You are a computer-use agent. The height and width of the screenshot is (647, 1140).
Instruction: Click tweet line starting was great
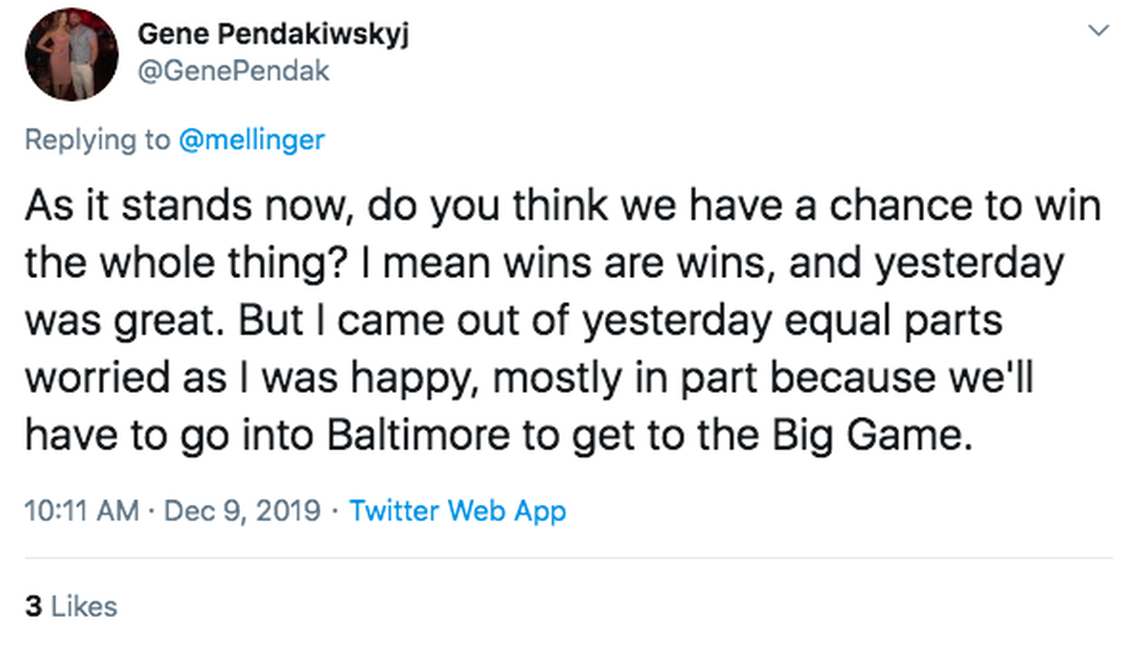coord(513,321)
